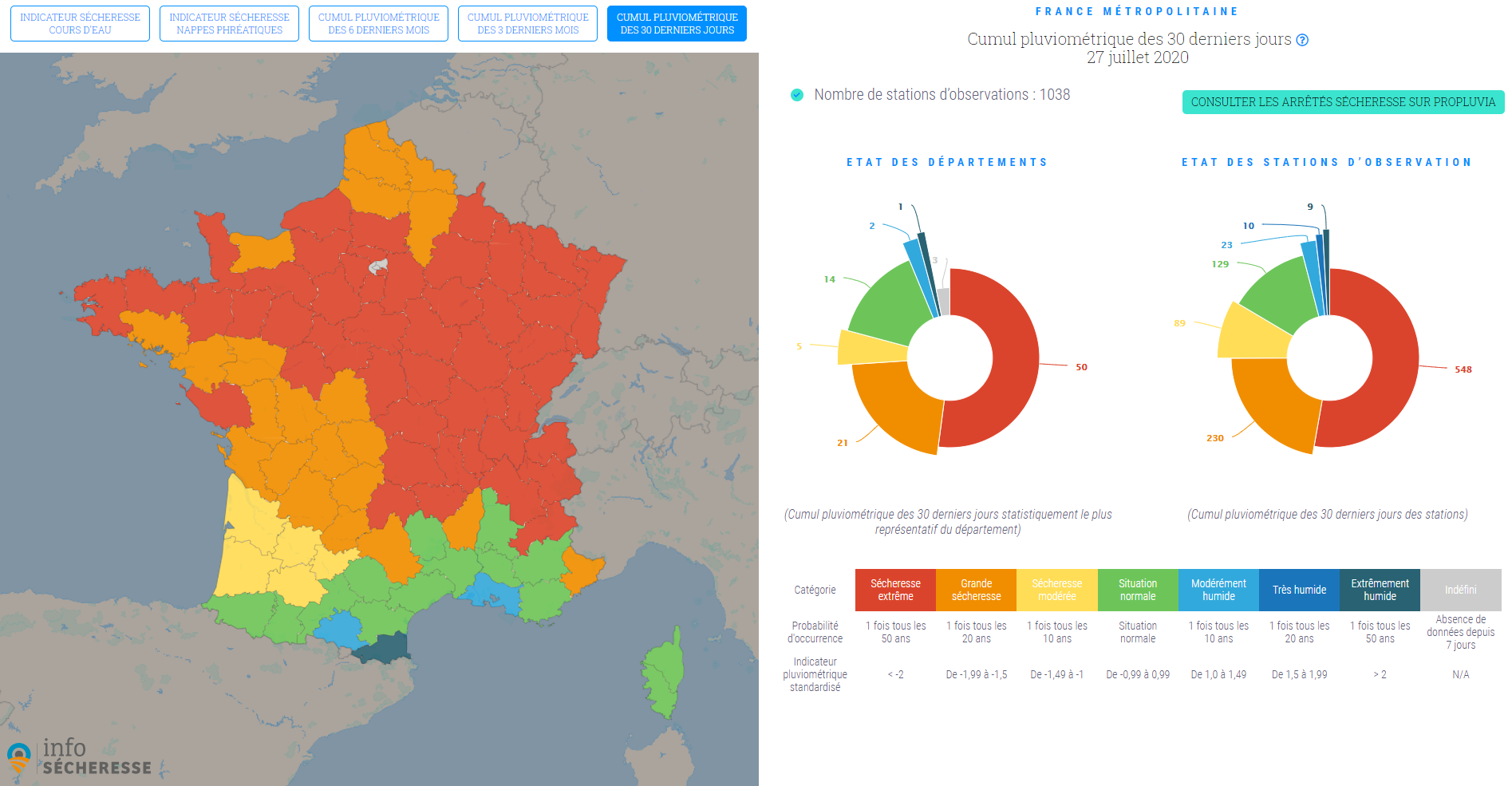
Task: Click the Situation normale green legend swatch
Action: [x=1138, y=590]
